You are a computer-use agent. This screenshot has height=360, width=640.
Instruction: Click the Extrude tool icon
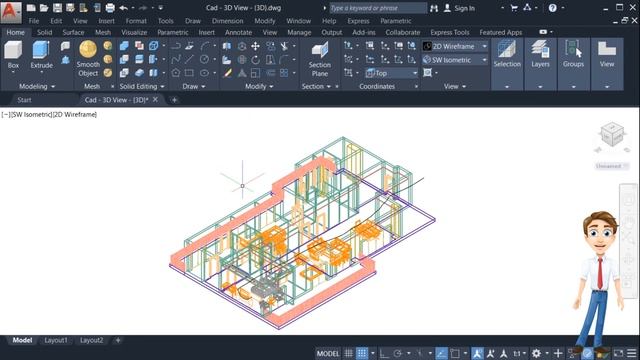click(41, 50)
